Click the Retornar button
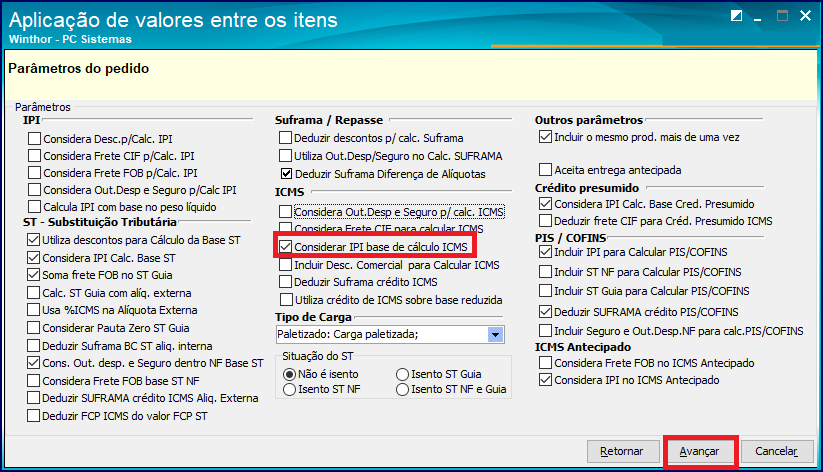This screenshot has width=823, height=472. pyautogui.click(x=622, y=452)
